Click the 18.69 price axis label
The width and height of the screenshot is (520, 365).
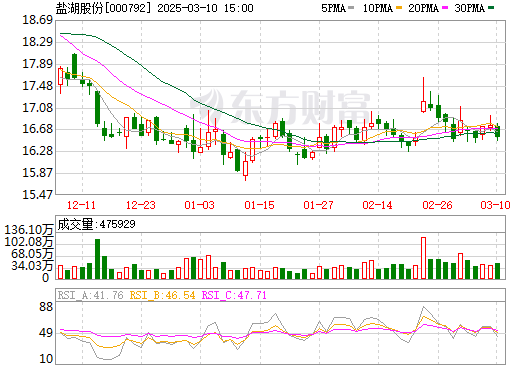[37, 20]
